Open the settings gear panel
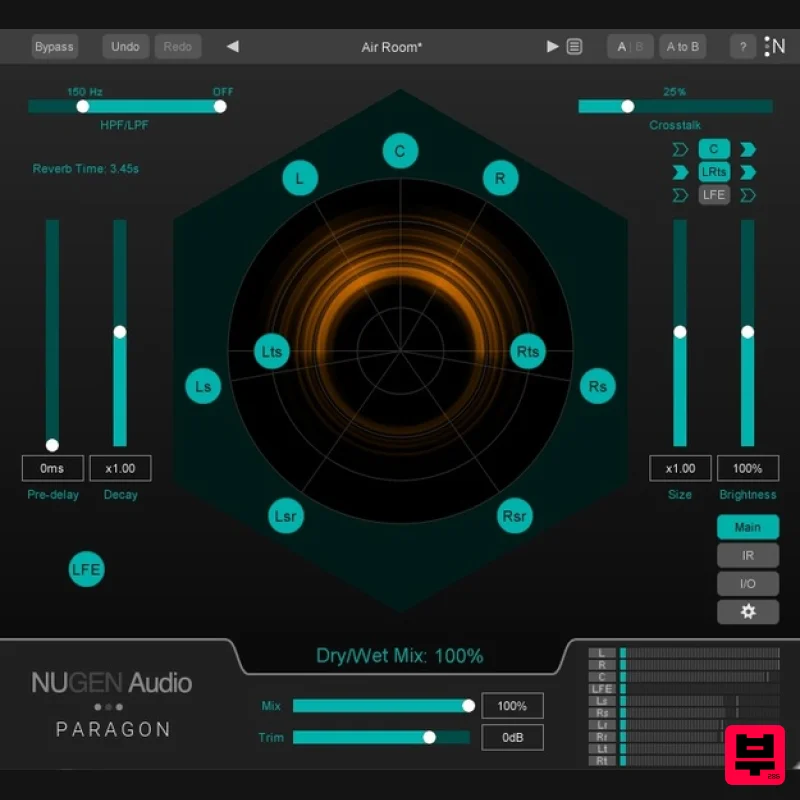The height and width of the screenshot is (800, 800). [747, 611]
